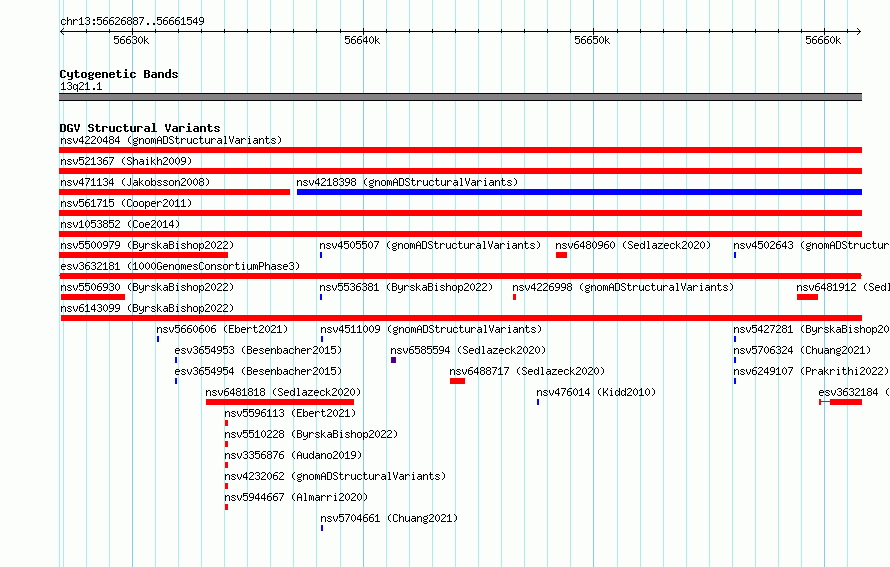Click the chr13:56626887..56661549 coordinate text
The width and height of the screenshot is (890, 567).
tap(132, 21)
